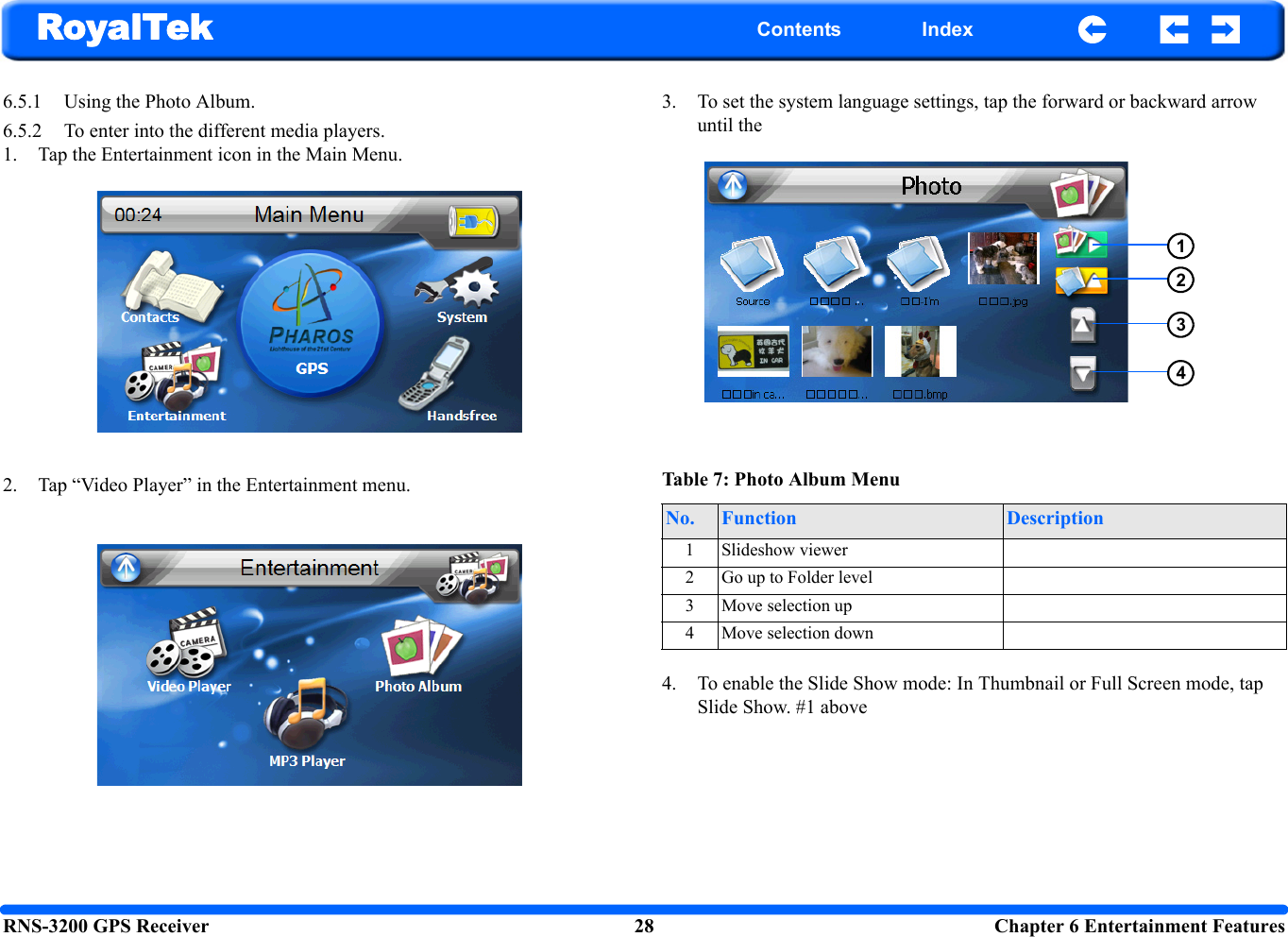
Task: Tap the Move selection down arrow
Action: click(1082, 373)
